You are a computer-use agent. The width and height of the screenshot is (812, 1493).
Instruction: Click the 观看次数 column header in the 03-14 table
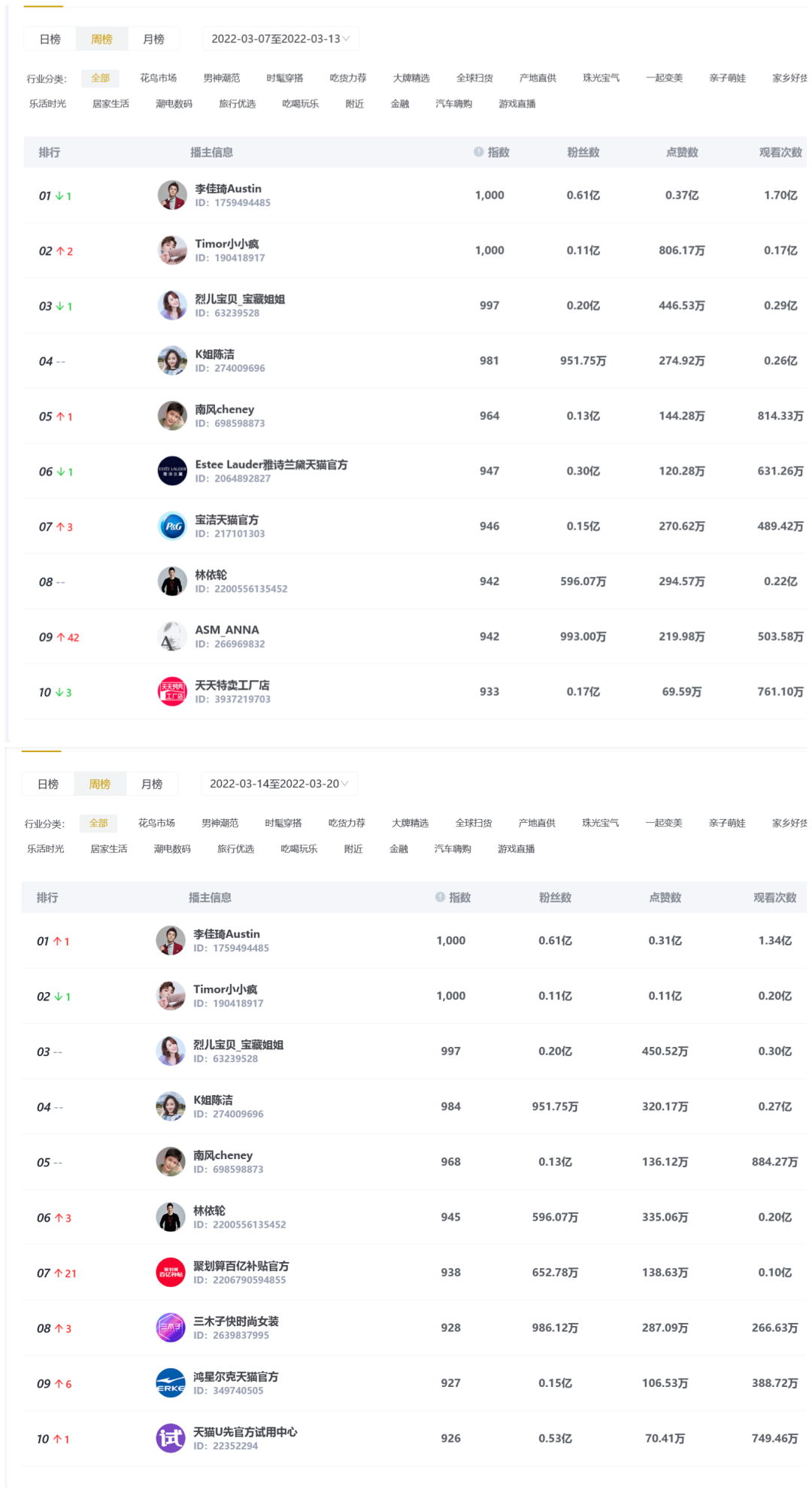click(x=775, y=897)
